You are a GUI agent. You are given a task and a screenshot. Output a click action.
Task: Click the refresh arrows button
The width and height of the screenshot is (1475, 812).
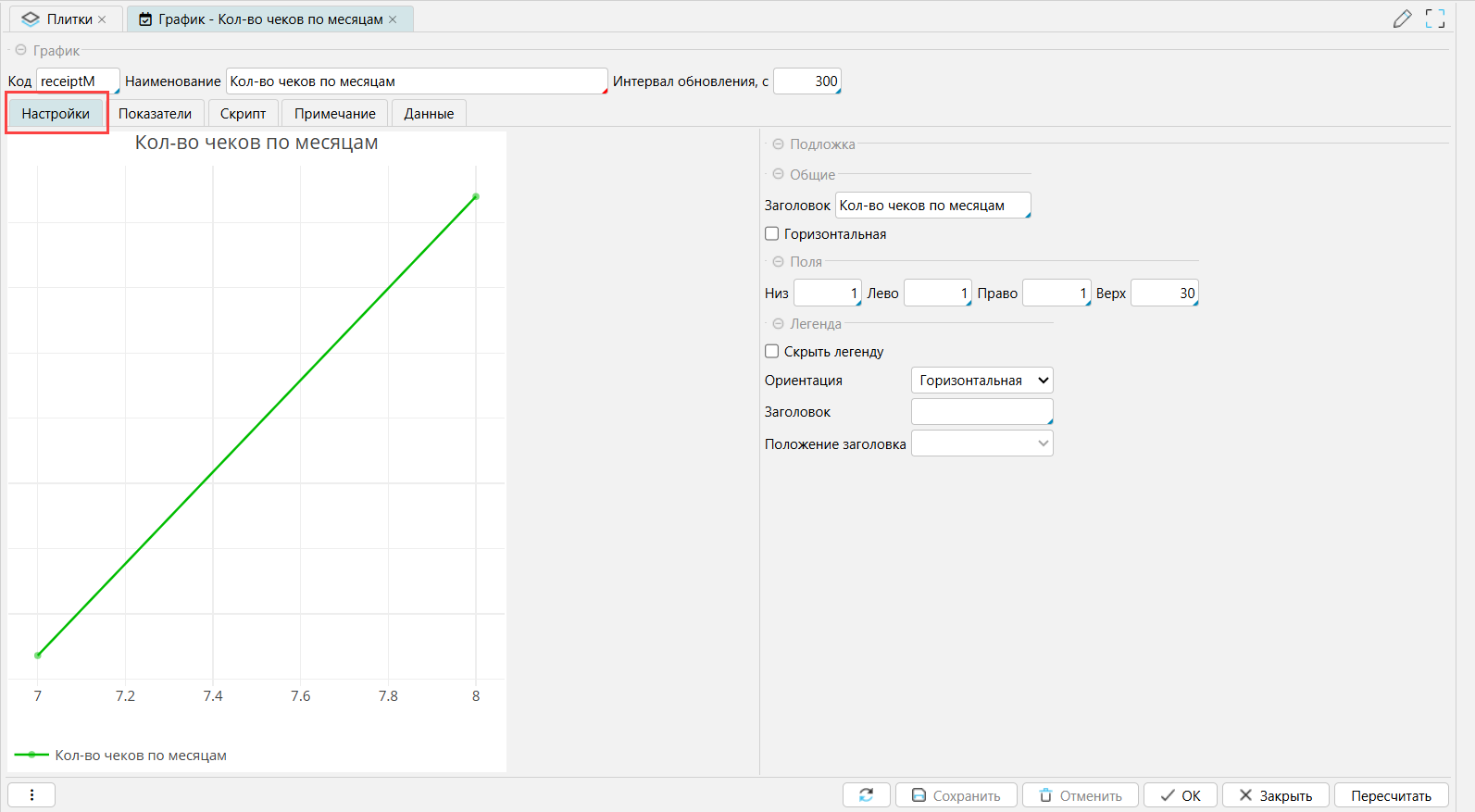coord(866,795)
